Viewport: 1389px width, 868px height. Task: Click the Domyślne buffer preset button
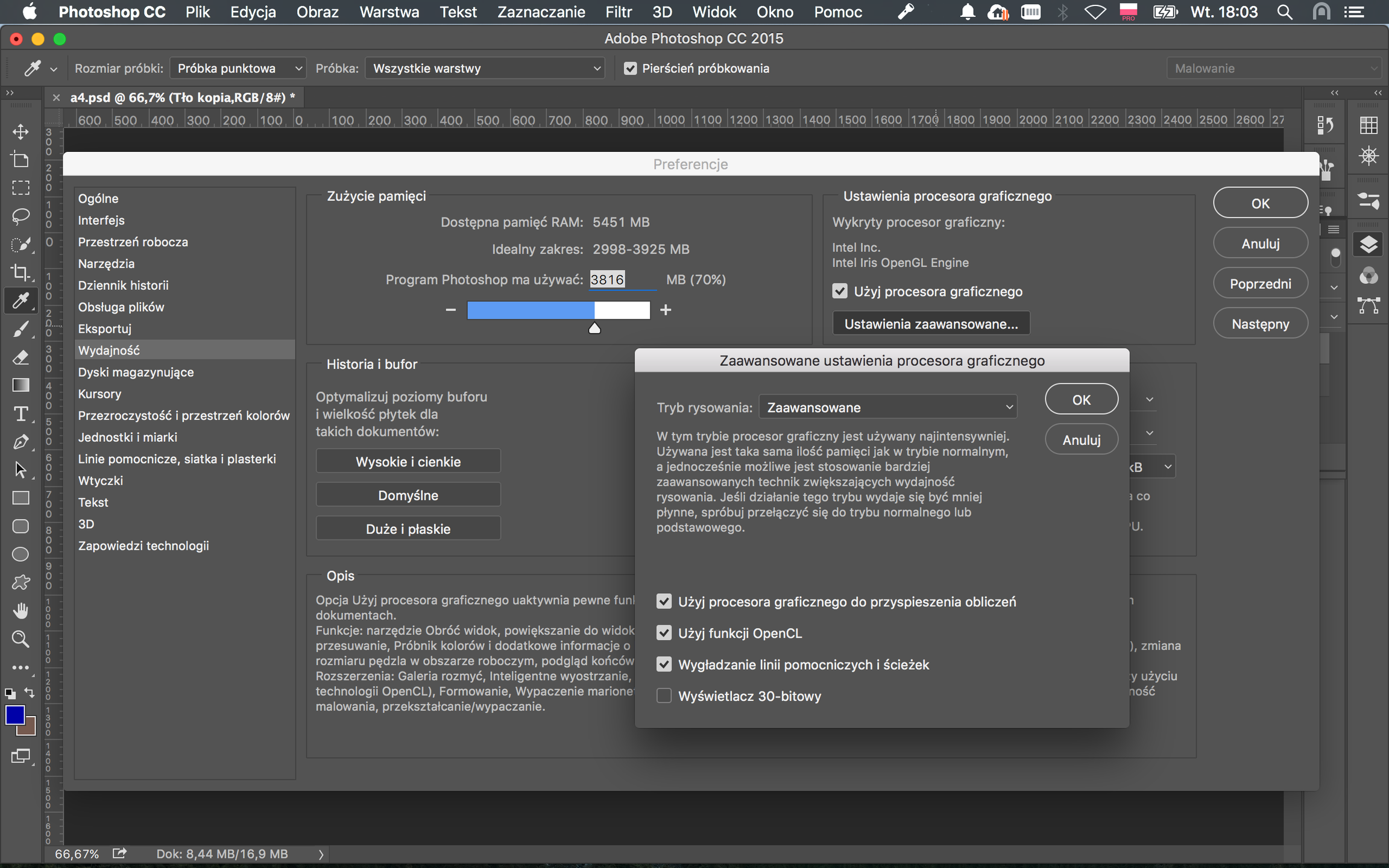[x=408, y=495]
